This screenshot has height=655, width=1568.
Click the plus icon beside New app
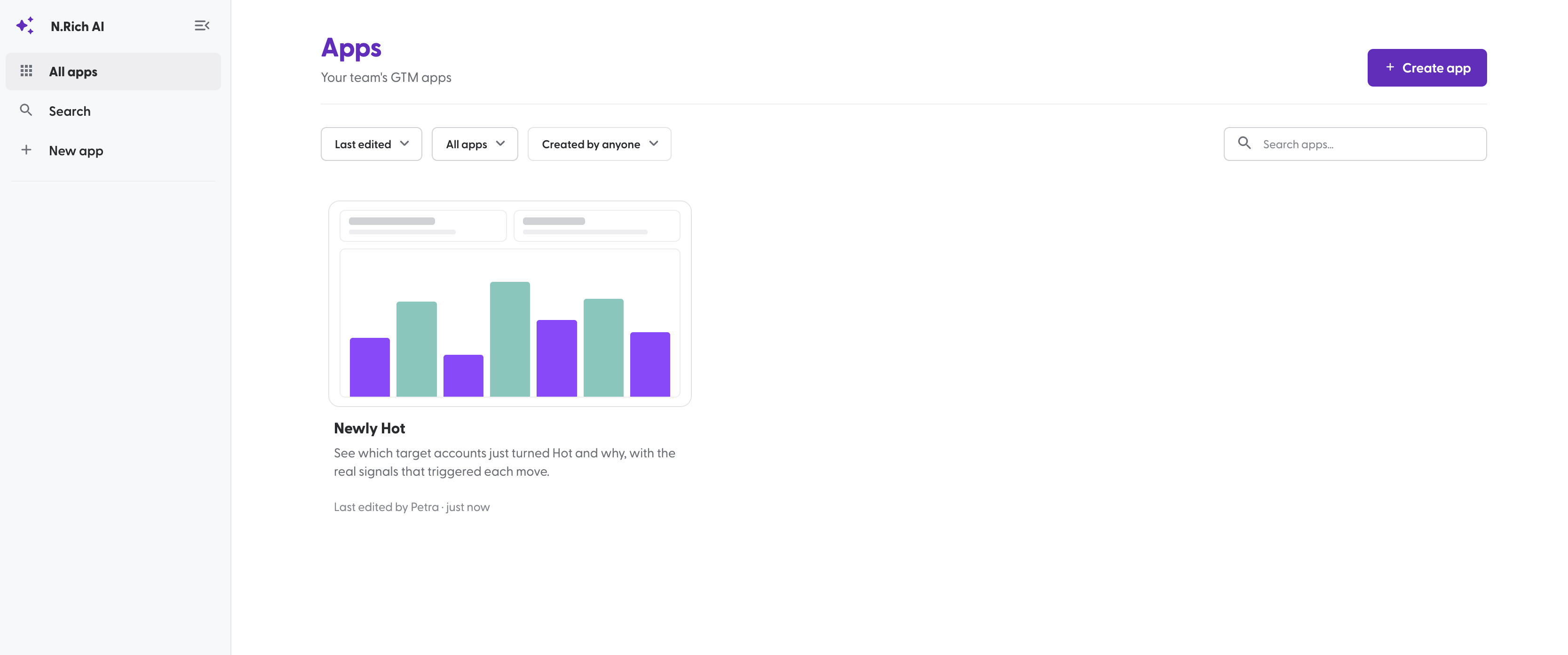point(26,150)
